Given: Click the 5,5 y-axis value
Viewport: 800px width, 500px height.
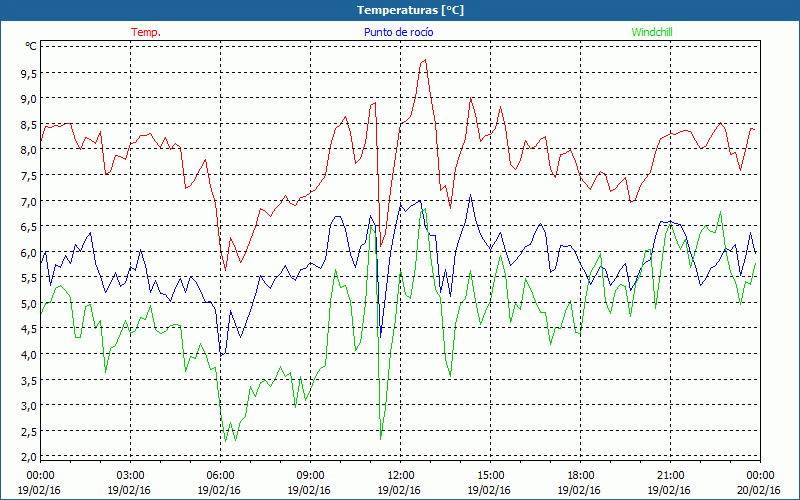Looking at the screenshot, I should (x=29, y=278).
